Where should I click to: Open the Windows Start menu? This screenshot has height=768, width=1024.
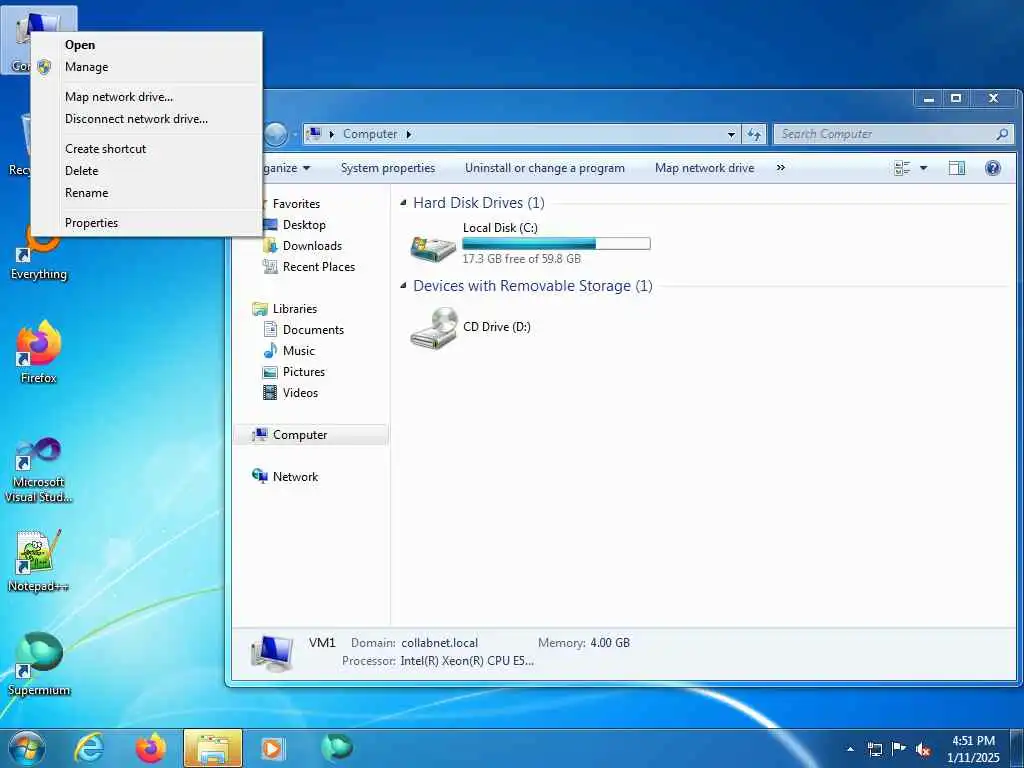point(27,748)
